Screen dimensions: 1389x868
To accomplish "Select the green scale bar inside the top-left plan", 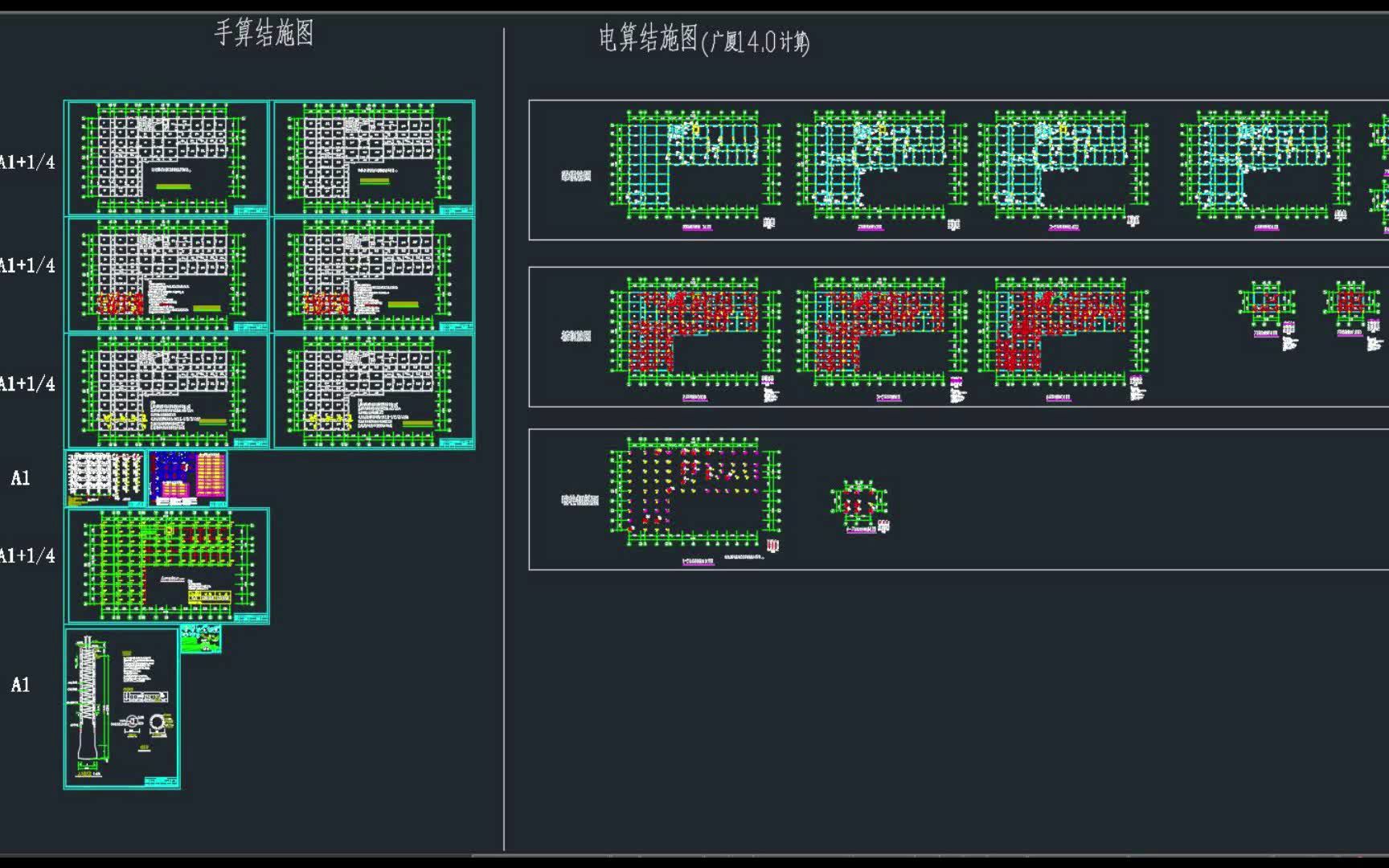I will click(x=174, y=185).
